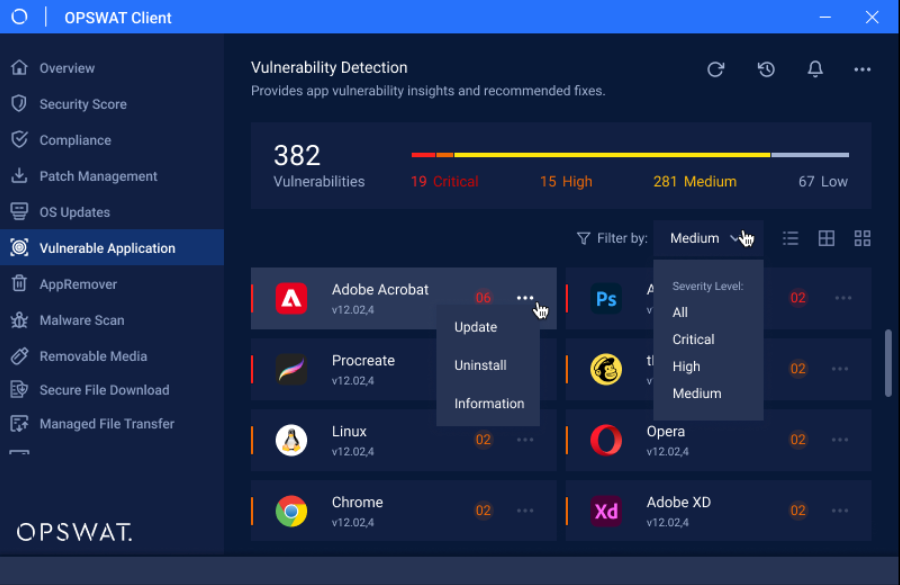Click the Malware Scan bug icon

pyautogui.click(x=19, y=320)
